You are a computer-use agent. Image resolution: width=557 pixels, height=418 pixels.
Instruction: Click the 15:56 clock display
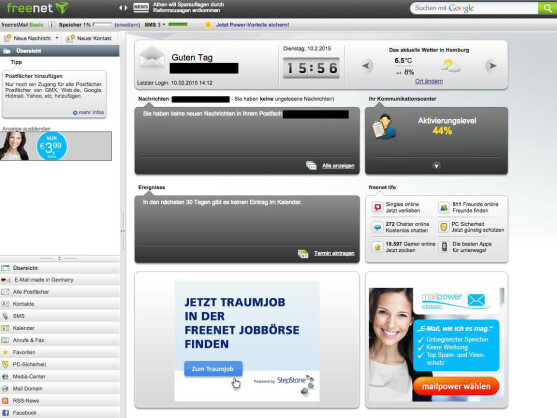311,68
